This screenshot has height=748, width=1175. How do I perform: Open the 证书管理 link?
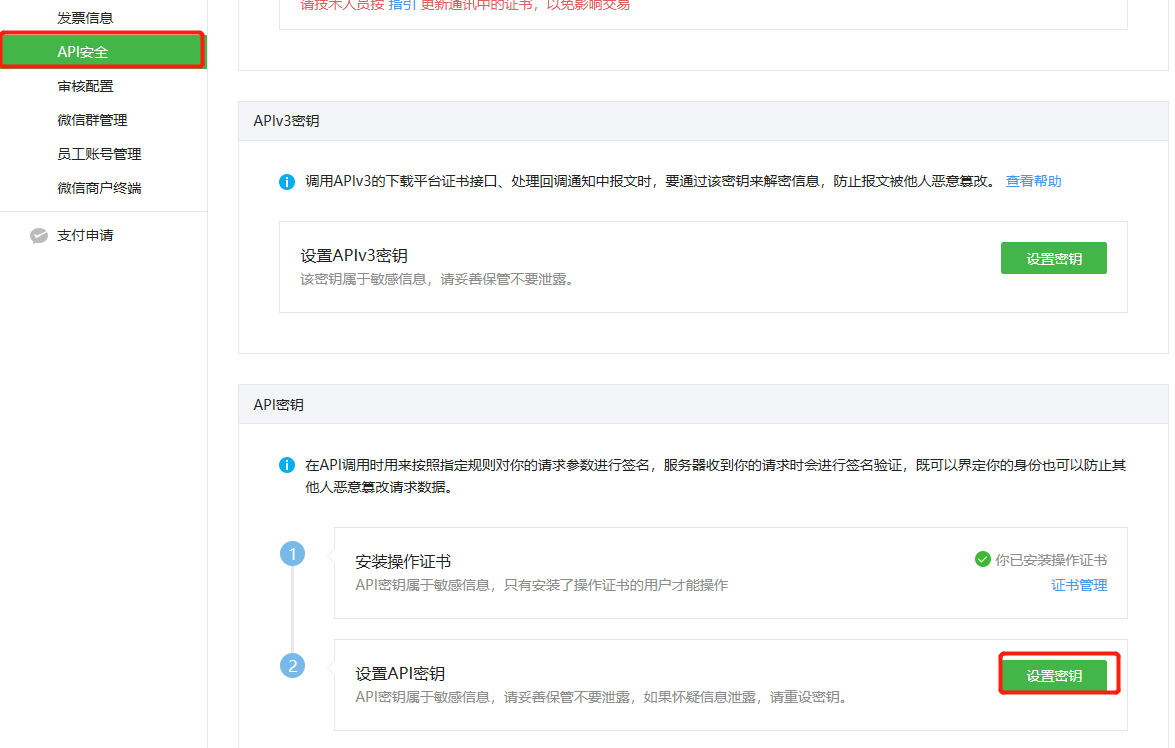pos(1079,585)
